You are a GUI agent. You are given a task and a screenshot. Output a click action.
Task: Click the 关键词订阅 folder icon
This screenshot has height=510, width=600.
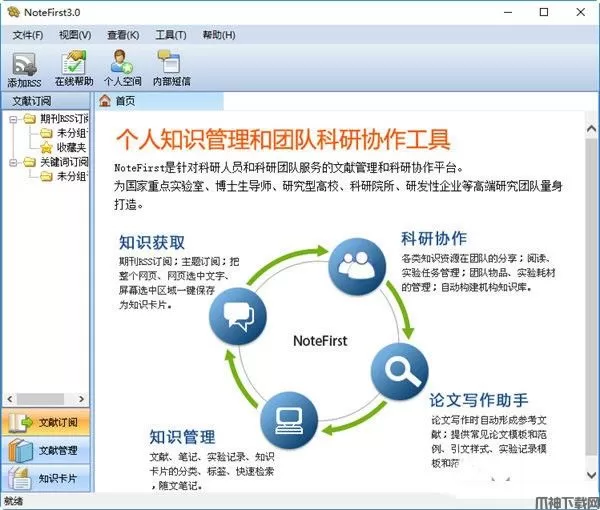pyautogui.click(x=29, y=162)
